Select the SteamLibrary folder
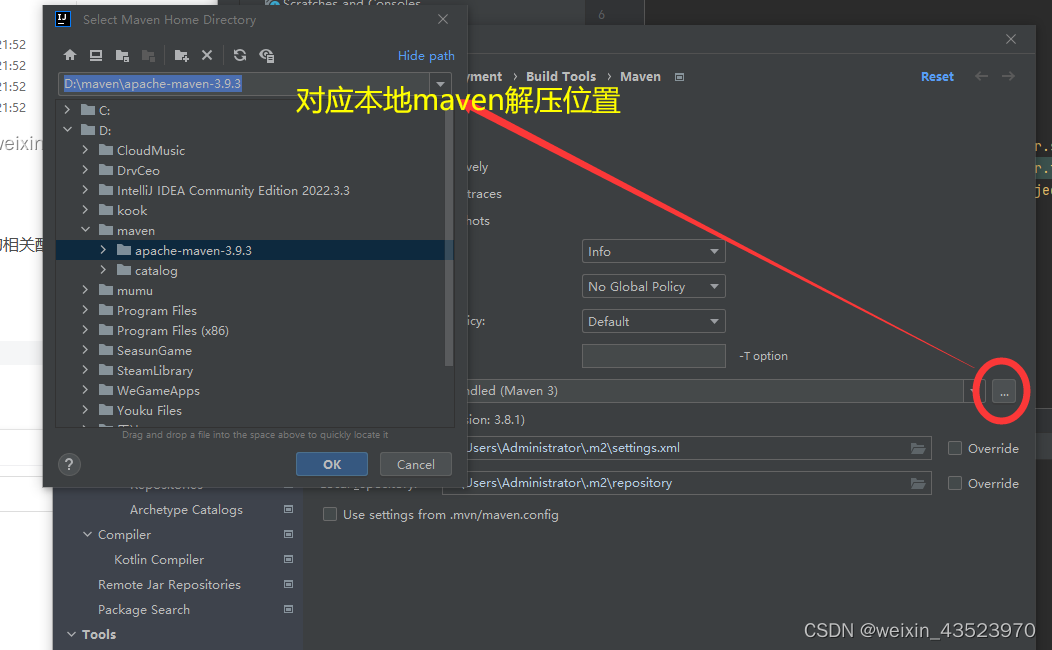This screenshot has height=650, width=1052. 155,371
